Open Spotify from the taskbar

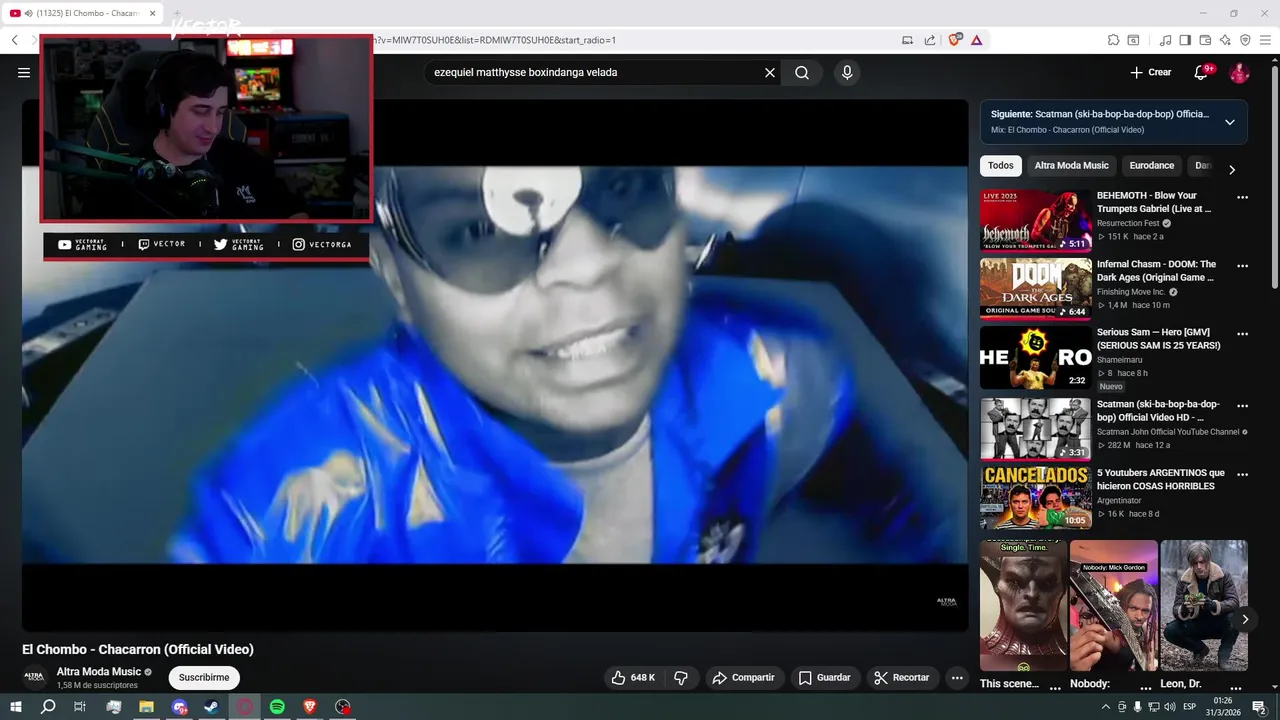[277, 707]
